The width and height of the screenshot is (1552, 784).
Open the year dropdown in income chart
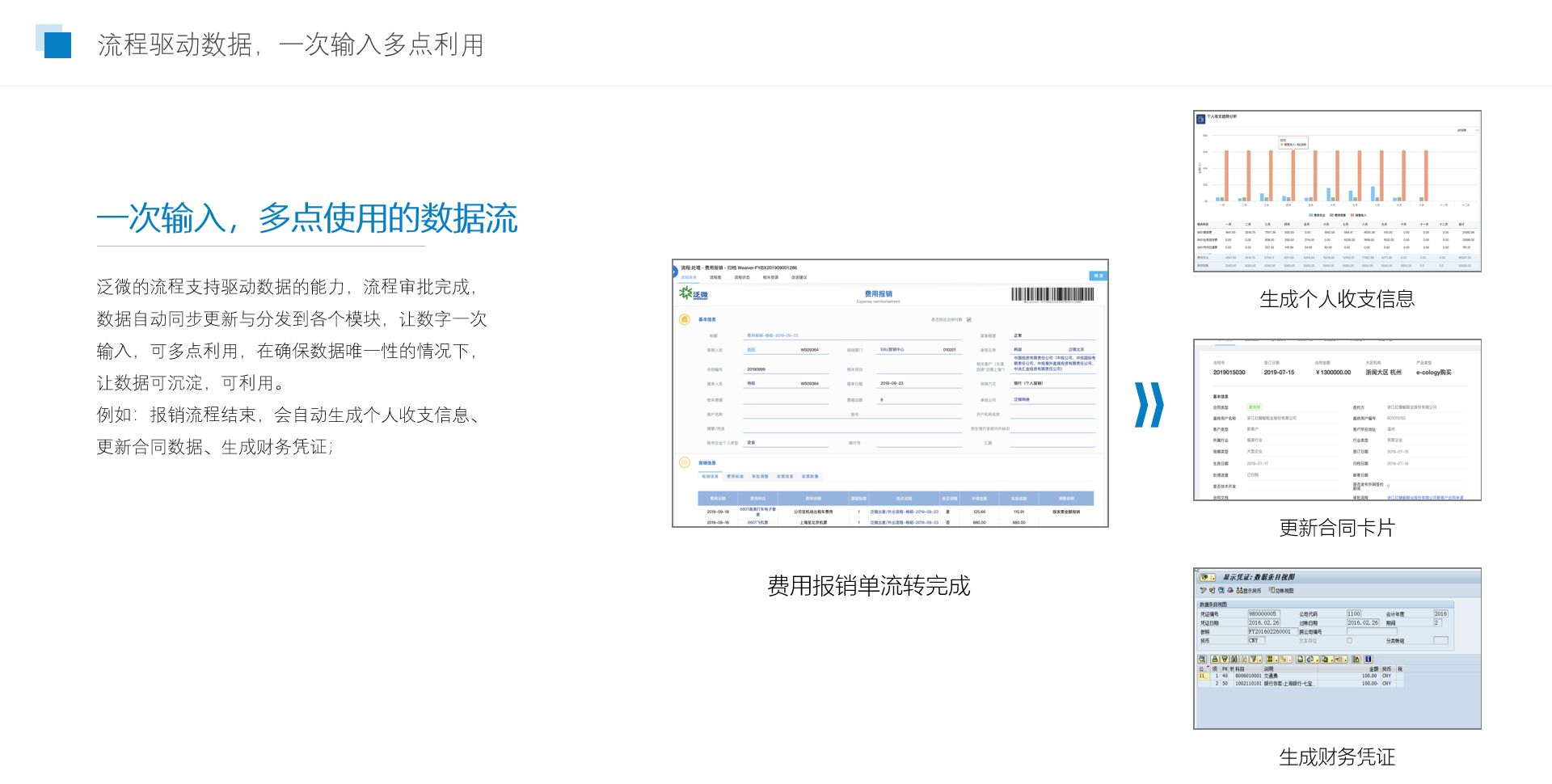pyautogui.click(x=1467, y=130)
